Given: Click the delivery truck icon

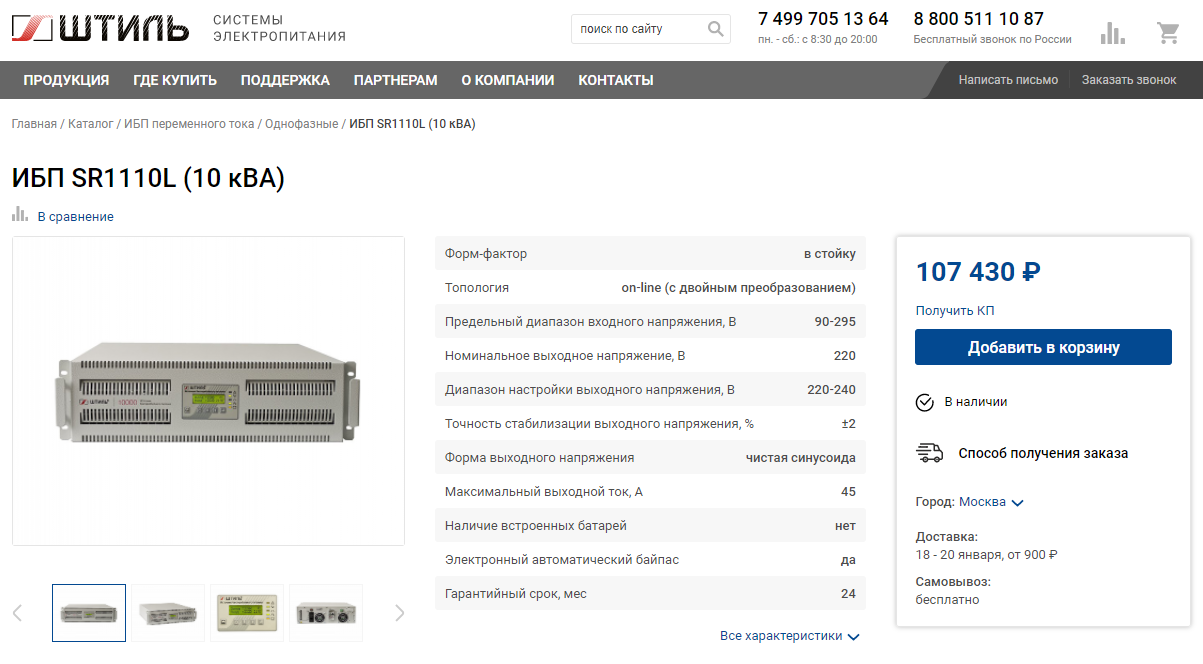Looking at the screenshot, I should pyautogui.click(x=930, y=453).
